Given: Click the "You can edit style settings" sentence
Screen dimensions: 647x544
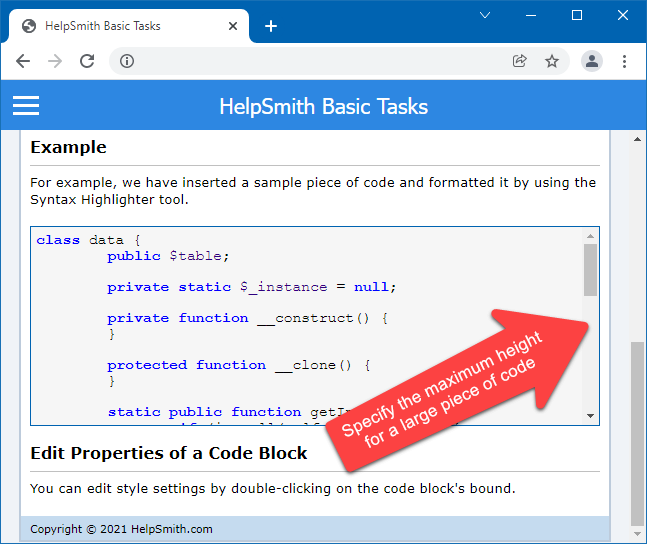Looking at the screenshot, I should 273,489.
